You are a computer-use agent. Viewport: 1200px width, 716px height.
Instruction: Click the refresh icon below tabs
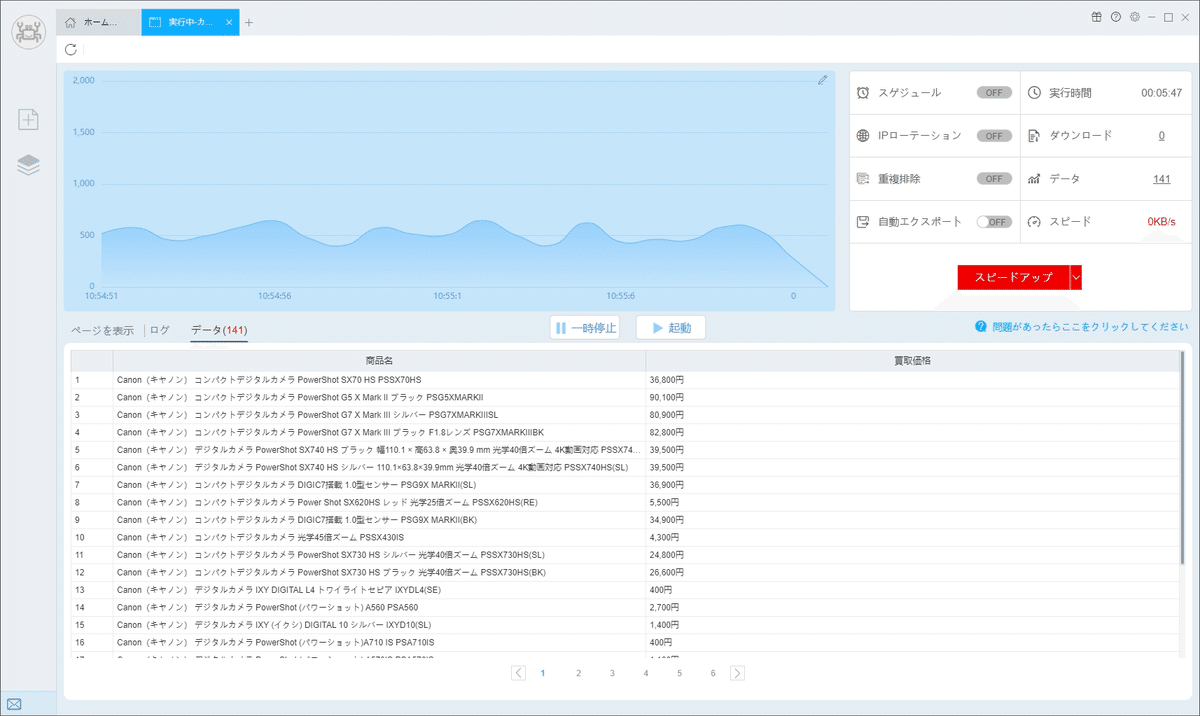(x=70, y=49)
